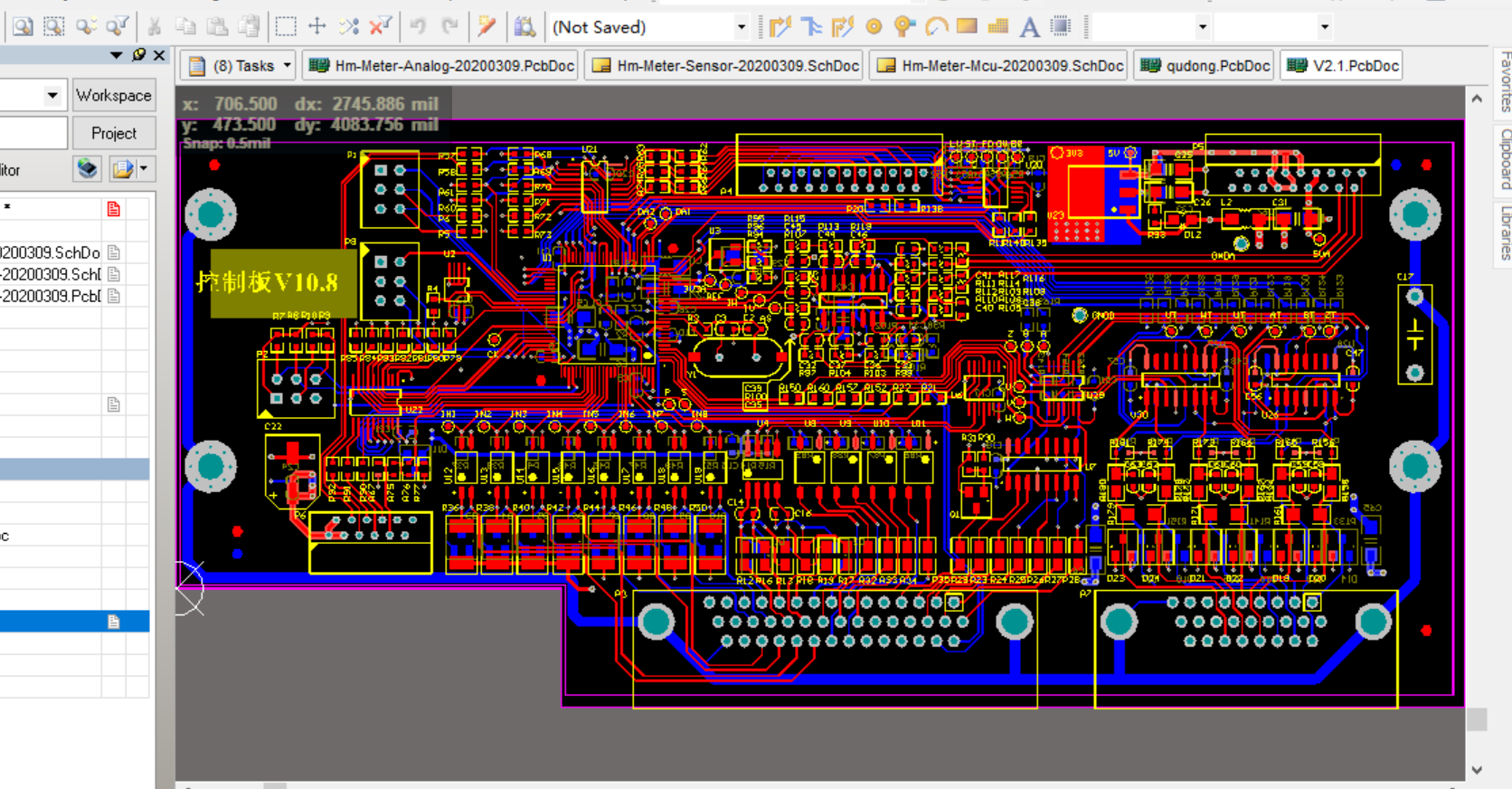
Task: Open the (8) Tasks dropdown
Action: [x=288, y=65]
